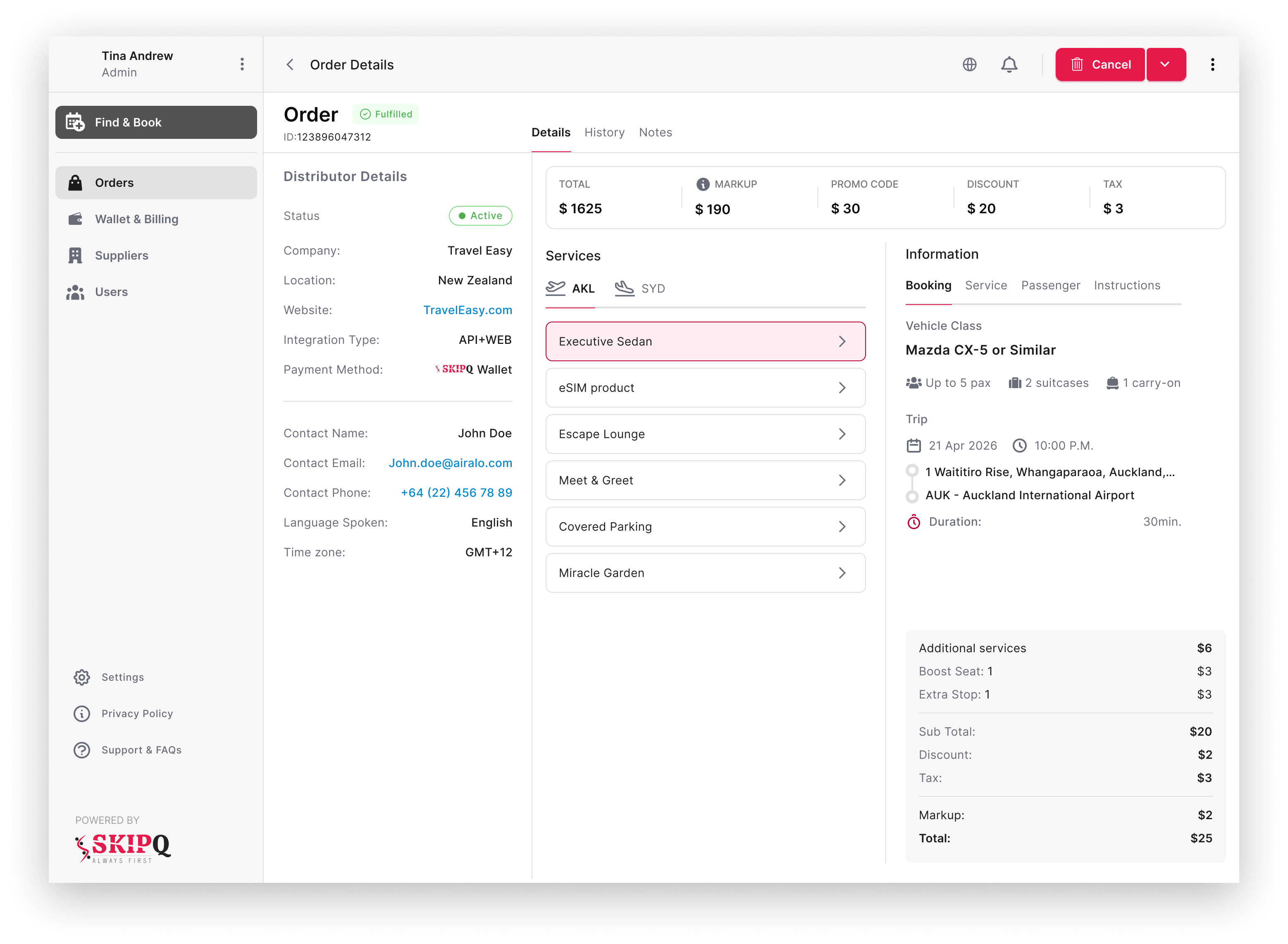Switch to the Notes tab
The image size is (1288, 944).
tap(655, 133)
